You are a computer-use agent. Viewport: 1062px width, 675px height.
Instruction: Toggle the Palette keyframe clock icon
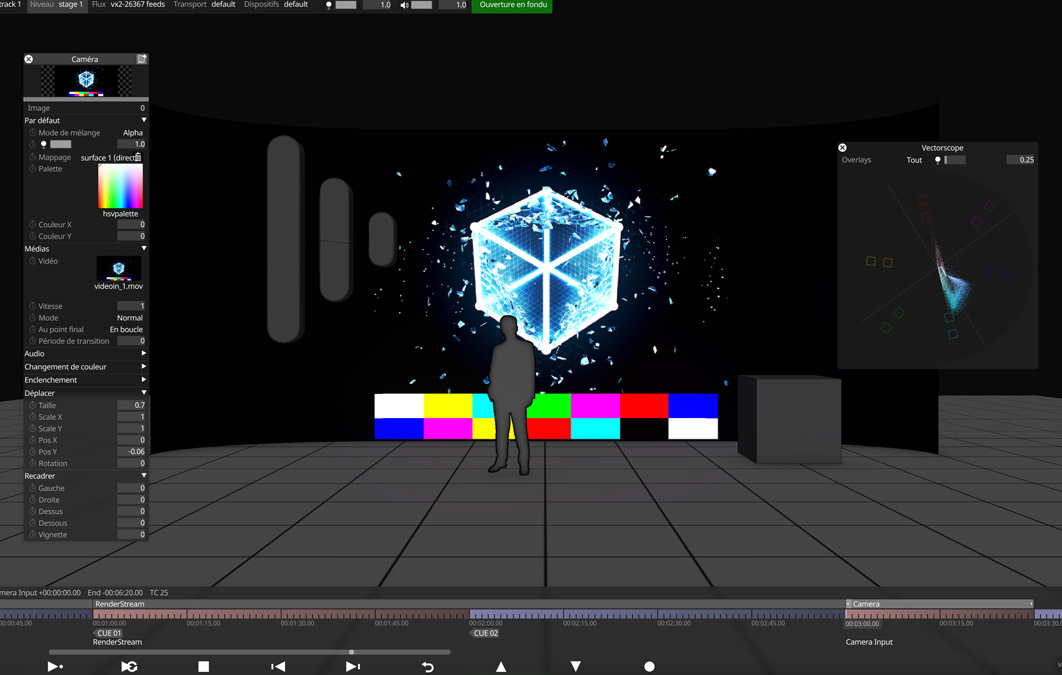pyautogui.click(x=32, y=169)
